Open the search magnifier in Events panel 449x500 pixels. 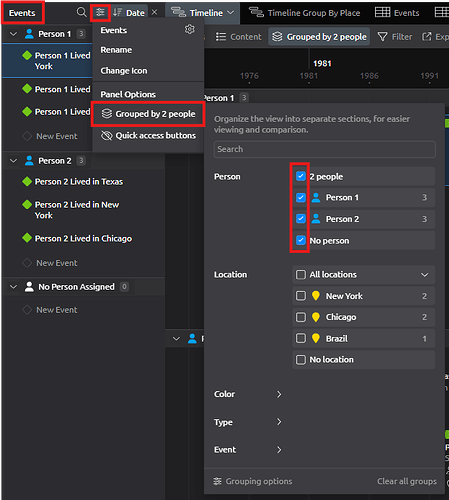click(x=81, y=13)
